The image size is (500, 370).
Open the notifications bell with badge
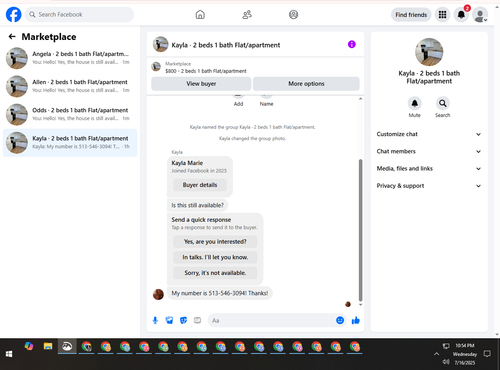click(461, 15)
